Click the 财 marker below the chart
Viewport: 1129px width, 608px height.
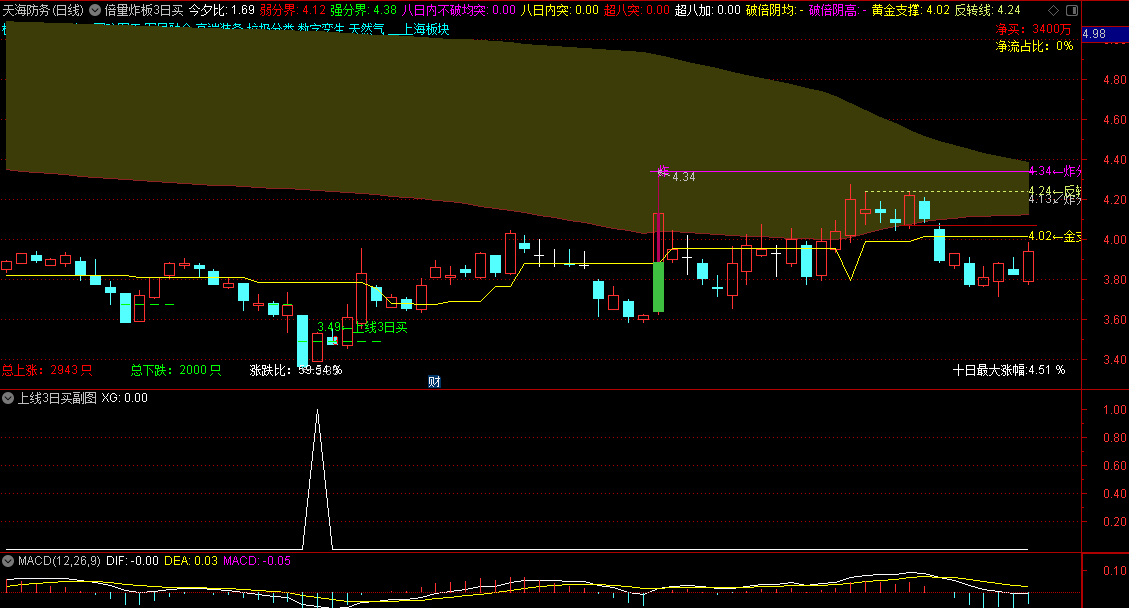tap(434, 382)
